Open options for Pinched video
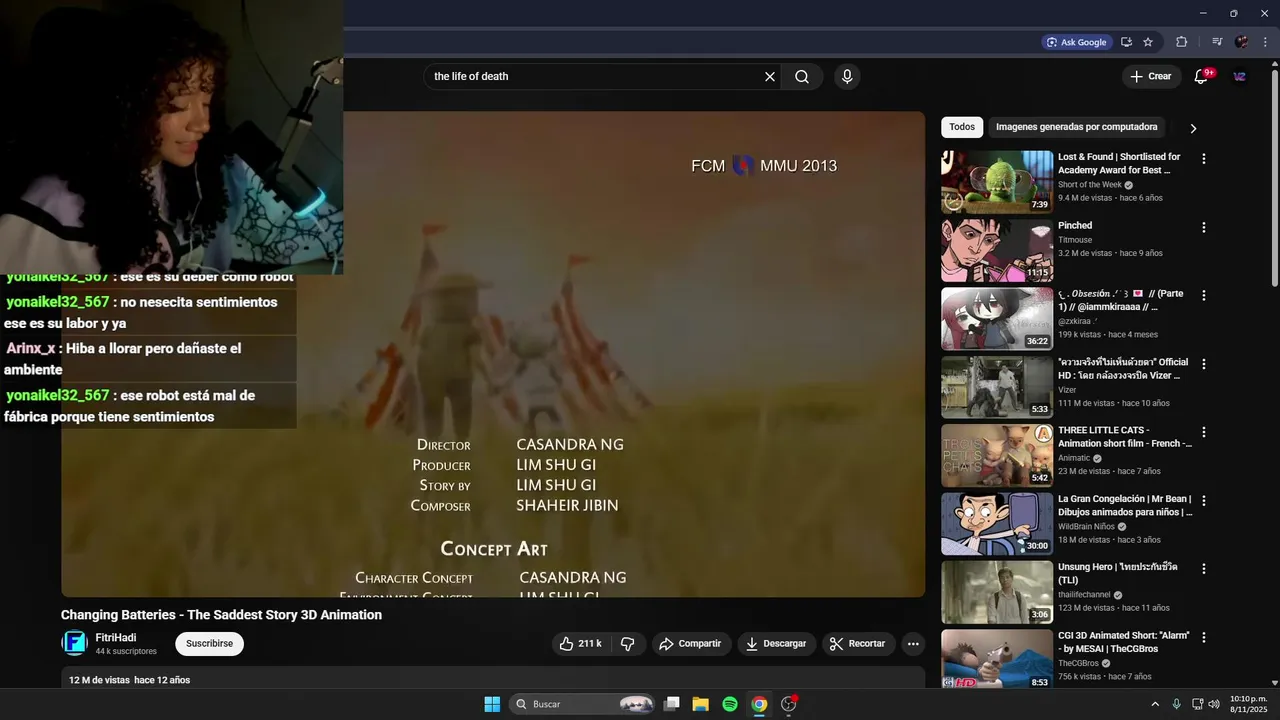The image size is (1280, 720). [1203, 227]
